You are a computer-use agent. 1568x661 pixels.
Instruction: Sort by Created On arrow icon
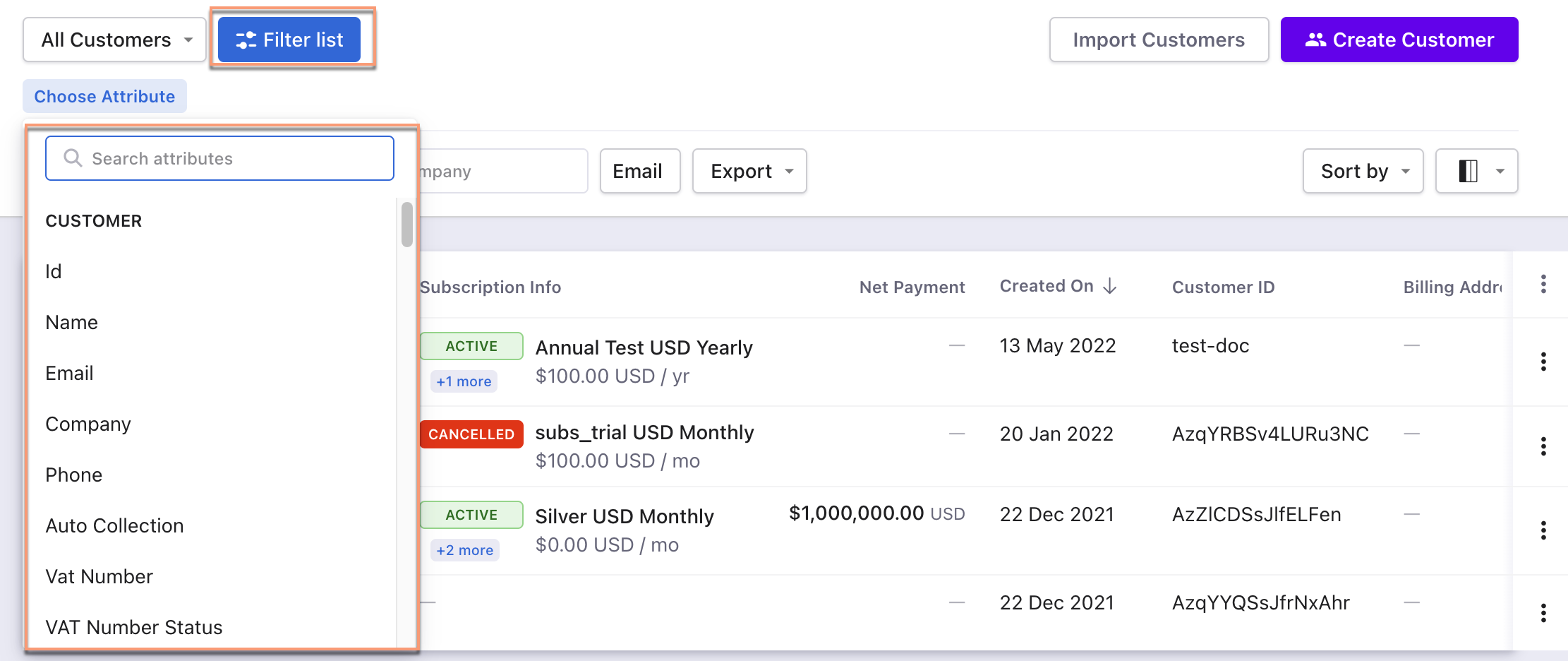coord(1110,286)
